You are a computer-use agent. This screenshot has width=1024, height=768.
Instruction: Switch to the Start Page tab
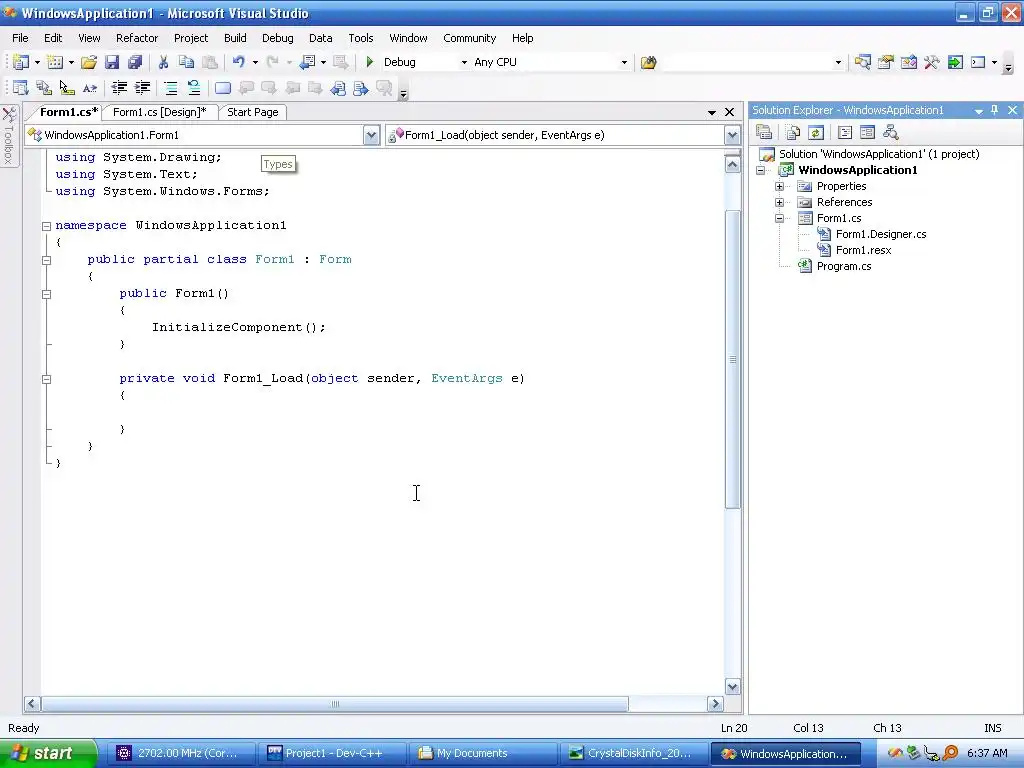click(x=253, y=112)
